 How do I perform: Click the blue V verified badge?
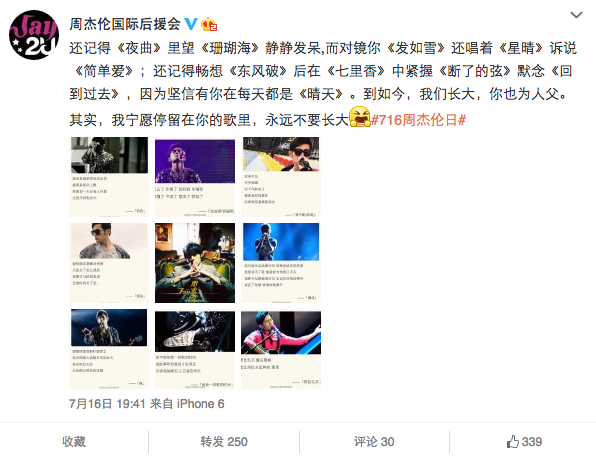pyautogui.click(x=191, y=24)
